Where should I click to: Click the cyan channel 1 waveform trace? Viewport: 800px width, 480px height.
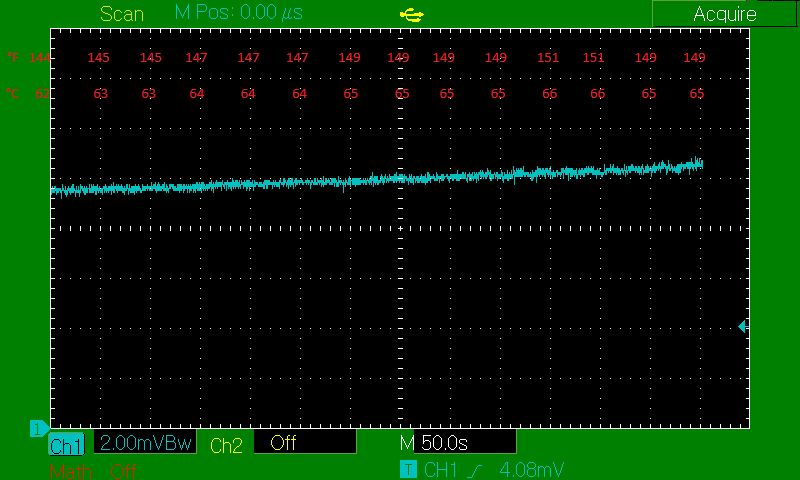377,179
